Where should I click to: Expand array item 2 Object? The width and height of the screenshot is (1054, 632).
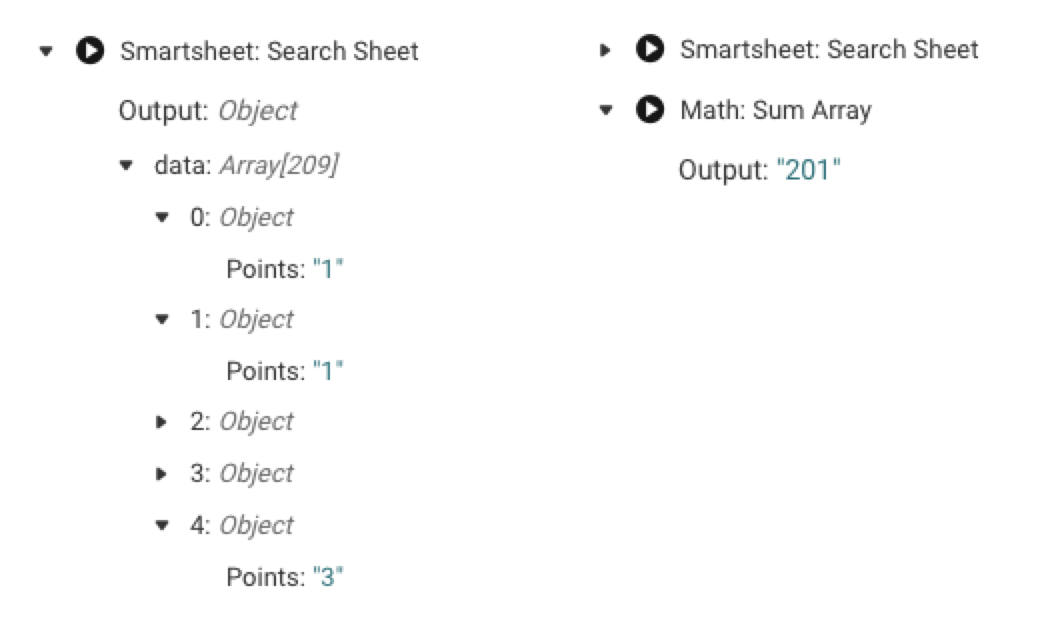(162, 422)
